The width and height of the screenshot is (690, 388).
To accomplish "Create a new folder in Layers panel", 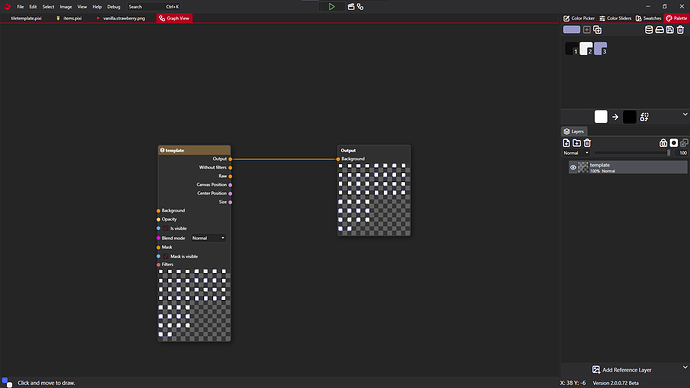I will point(576,143).
